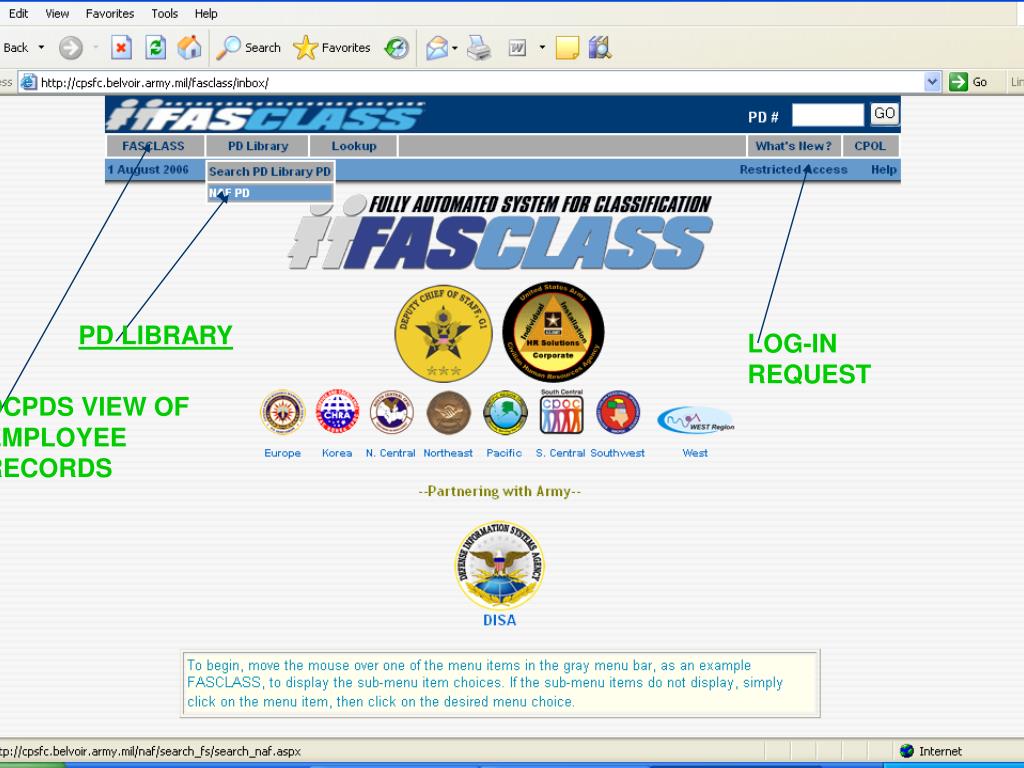Click the Korea CHRA region icon
Viewport: 1024px width, 768px height.
(337, 412)
